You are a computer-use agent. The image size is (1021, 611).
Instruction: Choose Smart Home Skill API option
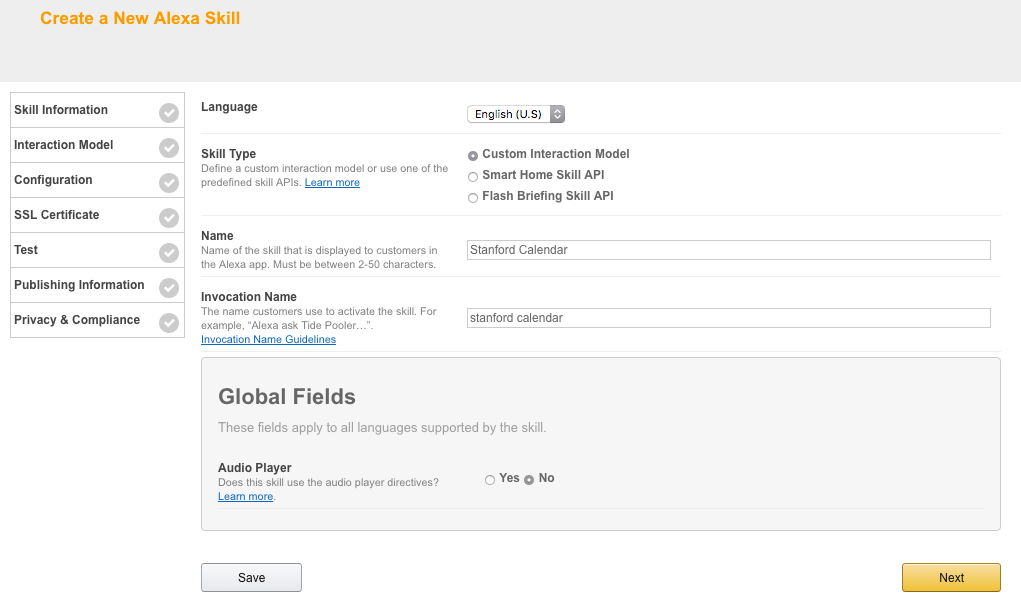pos(473,177)
